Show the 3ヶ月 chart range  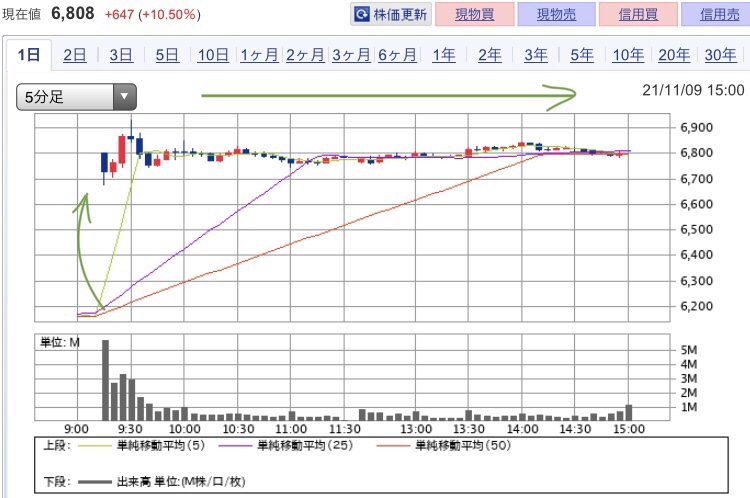point(351,55)
